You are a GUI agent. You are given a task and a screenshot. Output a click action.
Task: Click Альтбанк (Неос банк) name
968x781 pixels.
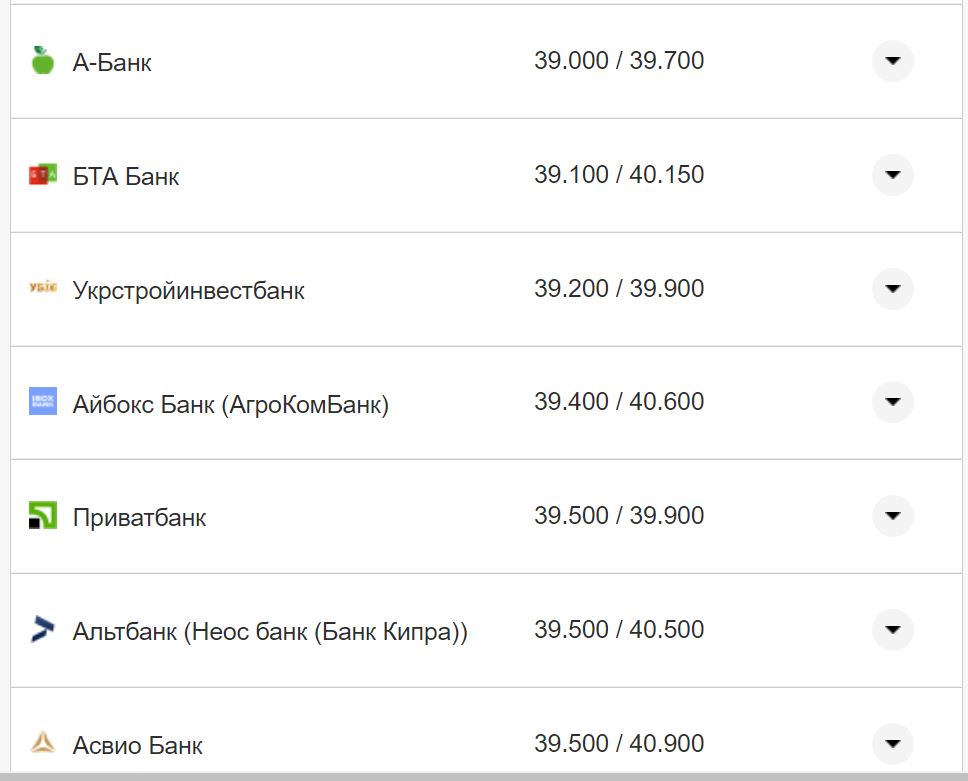point(270,632)
